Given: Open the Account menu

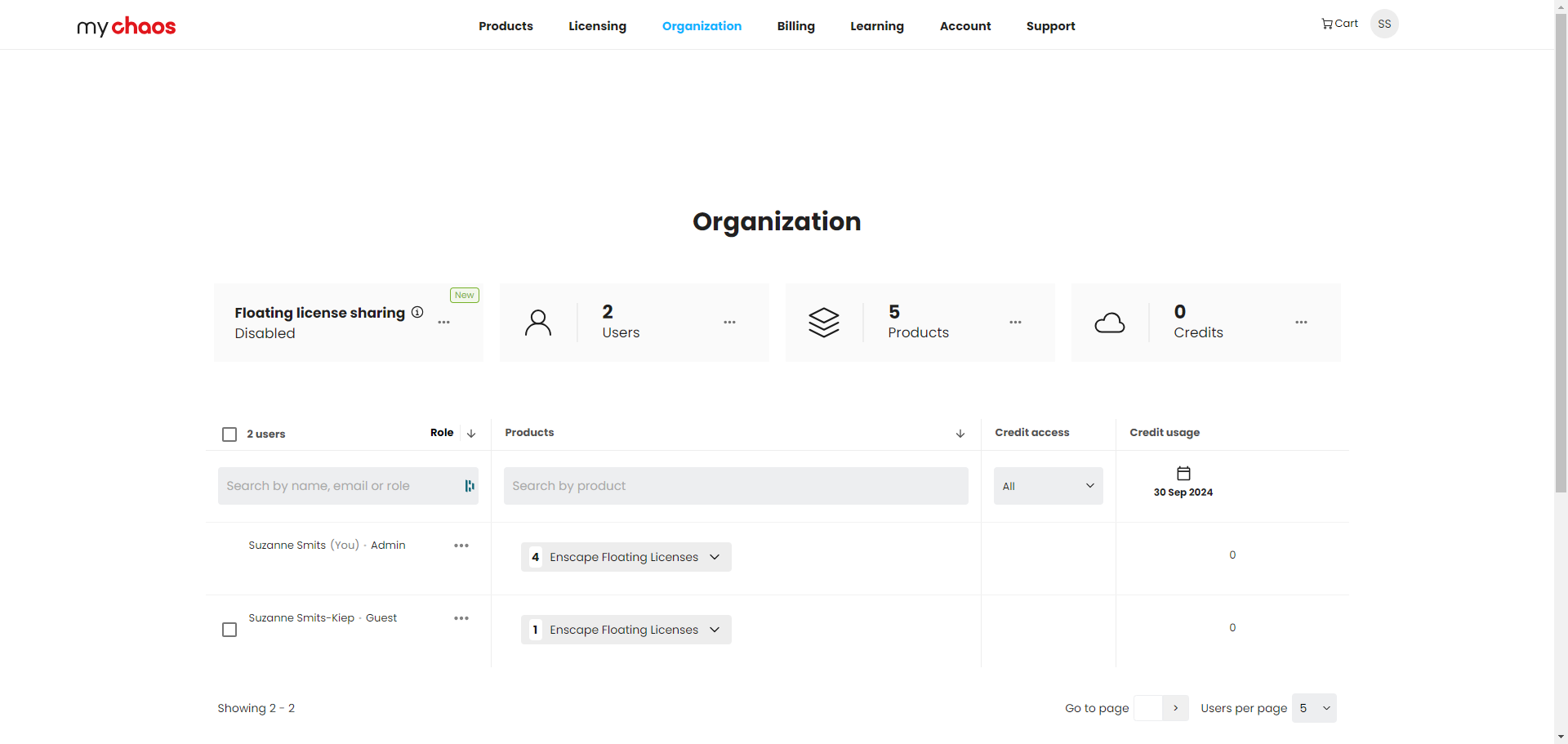Looking at the screenshot, I should [x=965, y=26].
